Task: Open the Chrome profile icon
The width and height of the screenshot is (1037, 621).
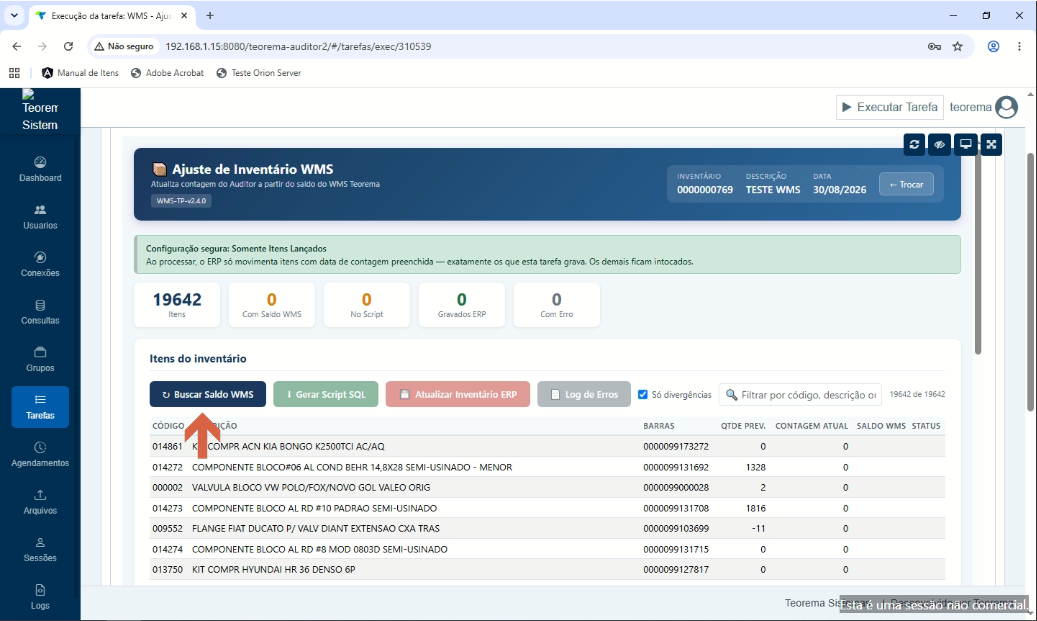Action: pyautogui.click(x=993, y=46)
